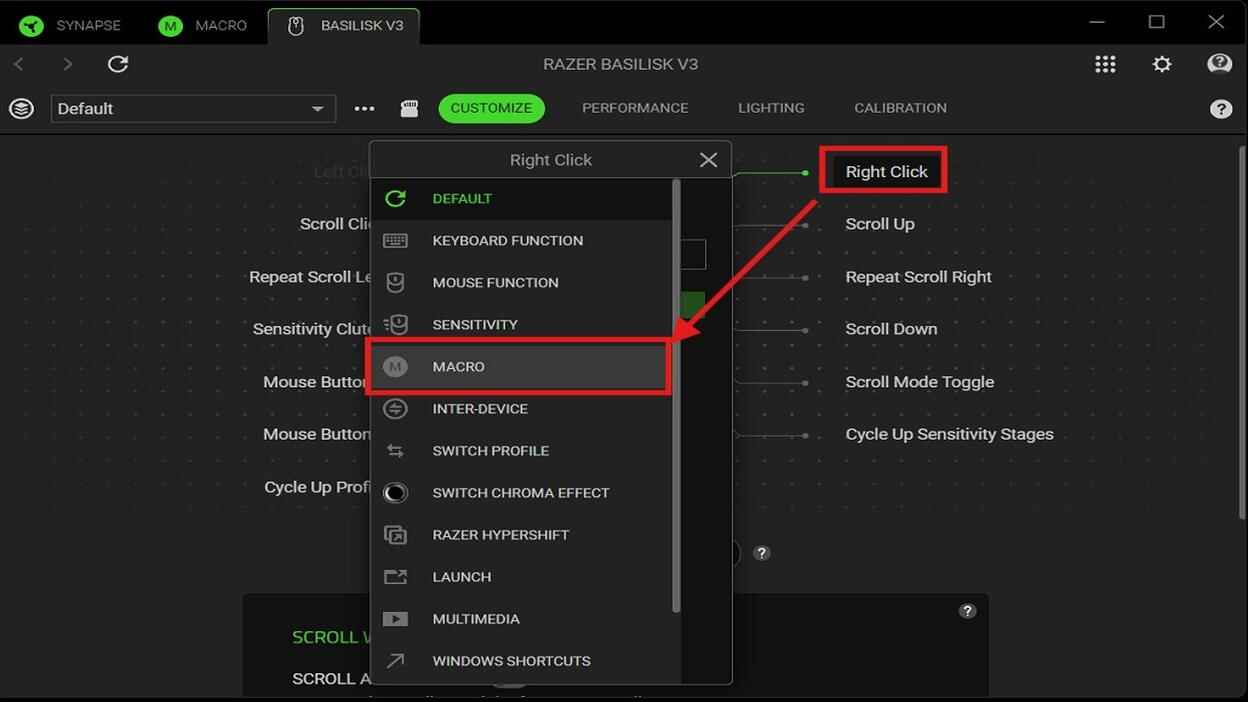Select Scroll Mode Toggle assignment
The width and height of the screenshot is (1248, 702).
[920, 382]
